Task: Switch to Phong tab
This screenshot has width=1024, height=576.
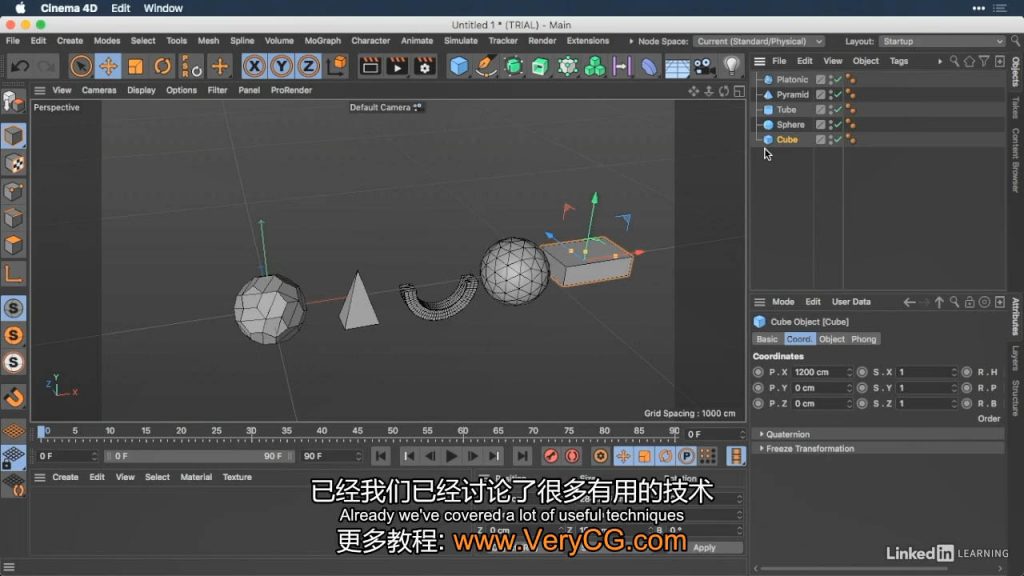Action: [863, 339]
